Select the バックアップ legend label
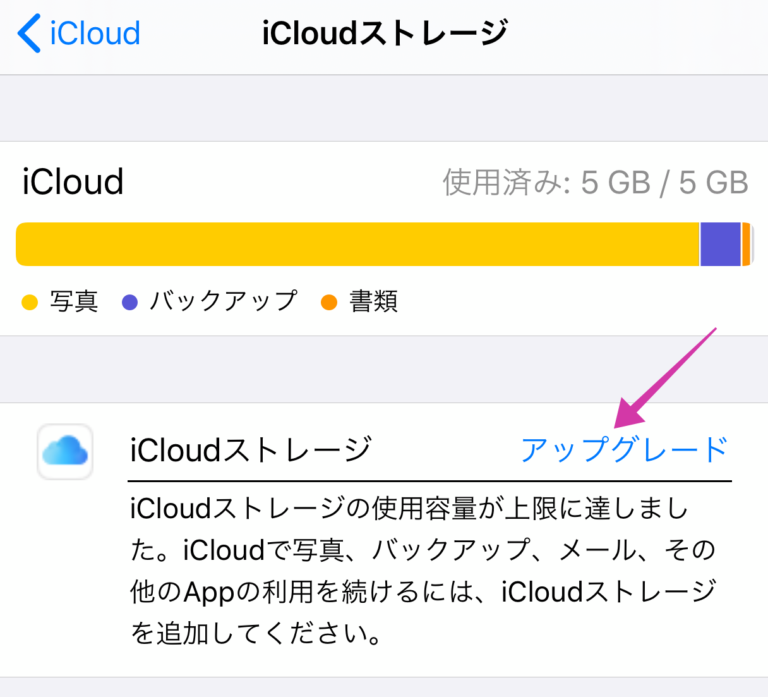Viewport: 768px width, 697px height. [x=223, y=301]
